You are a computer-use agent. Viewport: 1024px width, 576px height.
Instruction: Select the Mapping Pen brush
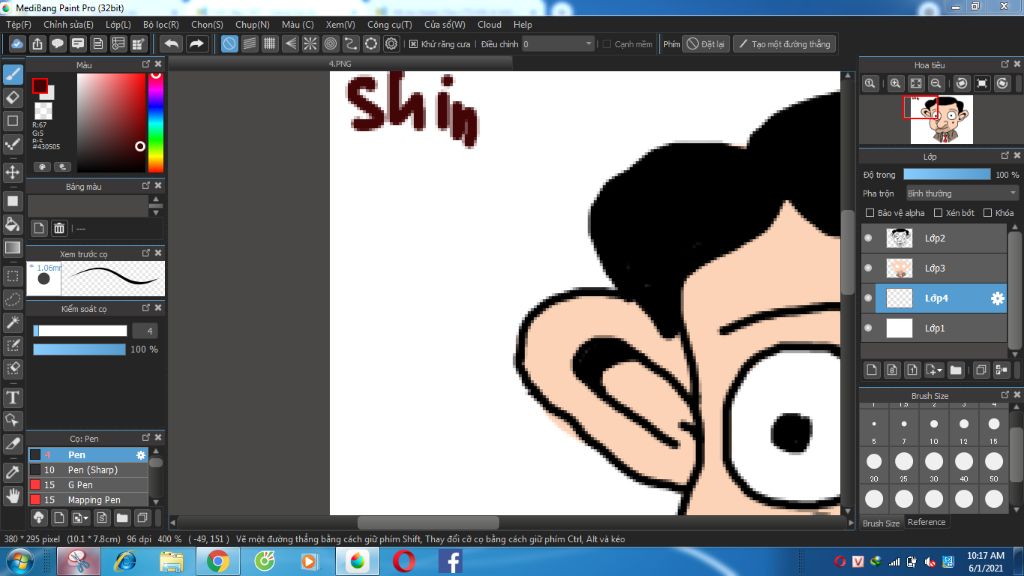click(88, 500)
